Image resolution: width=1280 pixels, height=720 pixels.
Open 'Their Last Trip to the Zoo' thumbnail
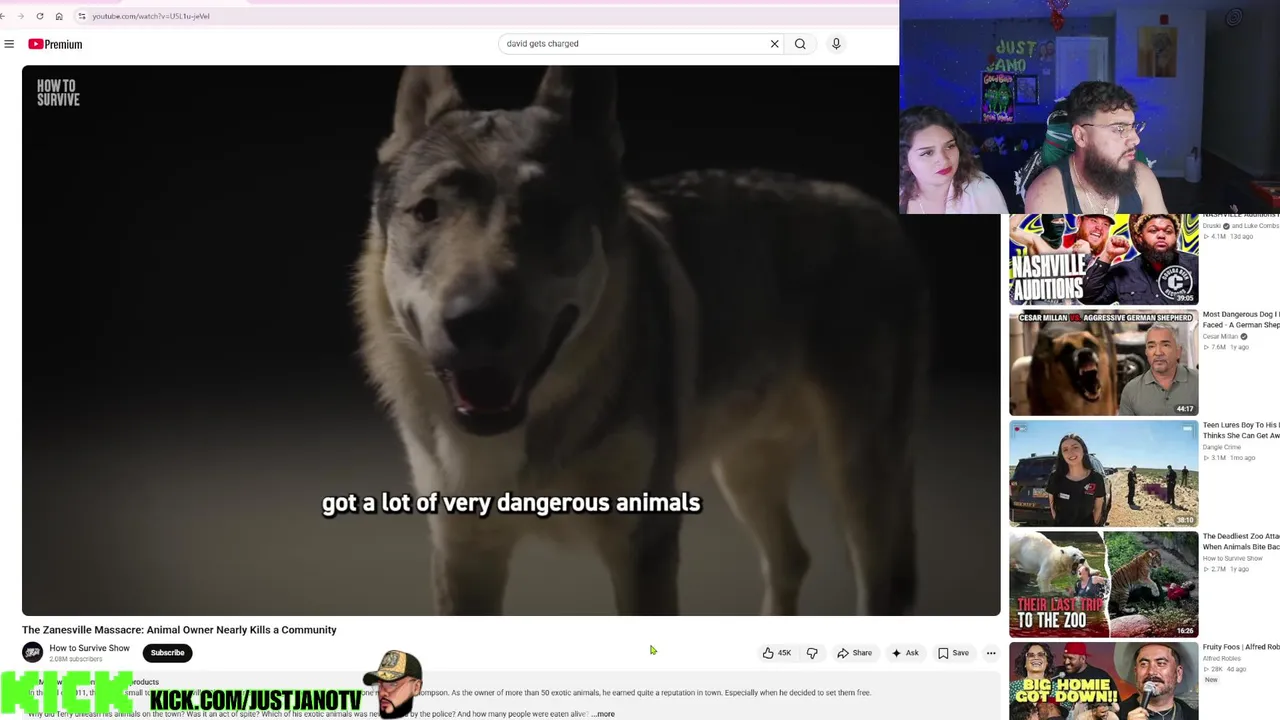click(x=1103, y=585)
